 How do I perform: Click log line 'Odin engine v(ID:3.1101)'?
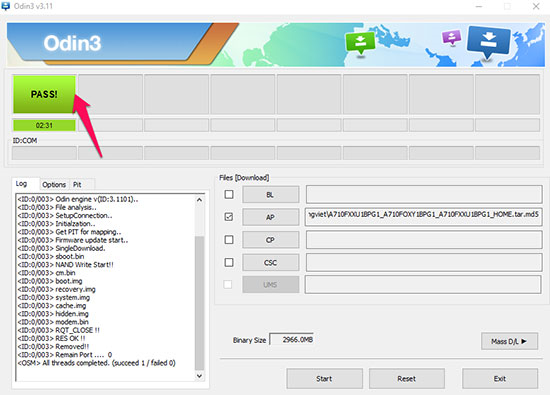[78, 199]
